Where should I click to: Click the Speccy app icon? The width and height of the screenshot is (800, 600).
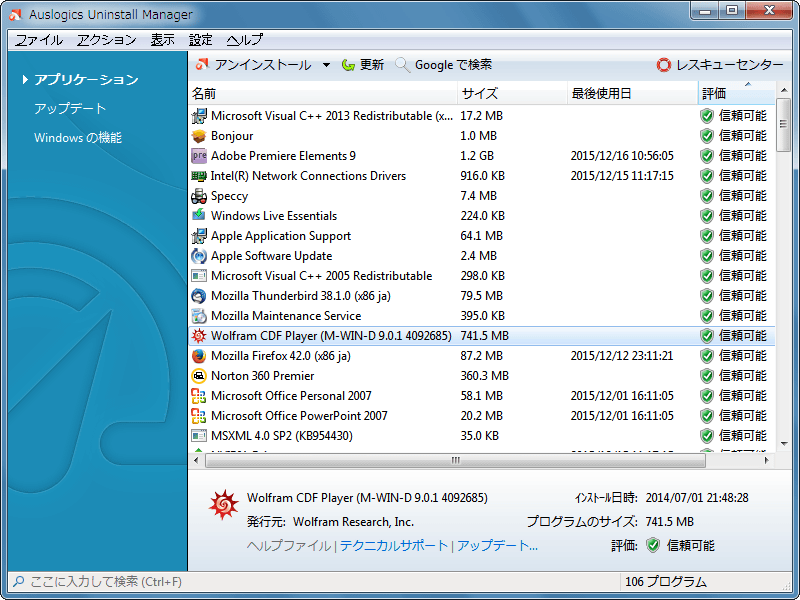198,196
